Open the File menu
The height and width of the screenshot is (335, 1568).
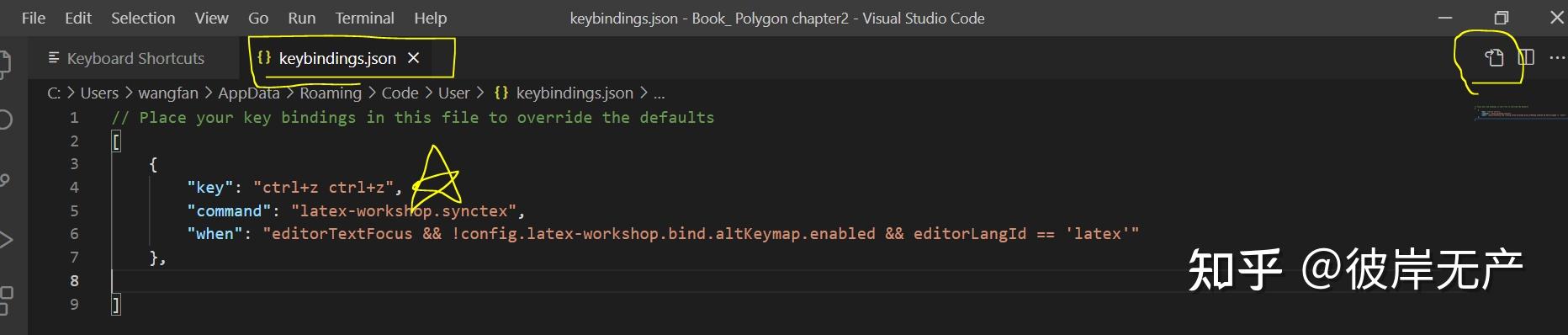(x=34, y=18)
